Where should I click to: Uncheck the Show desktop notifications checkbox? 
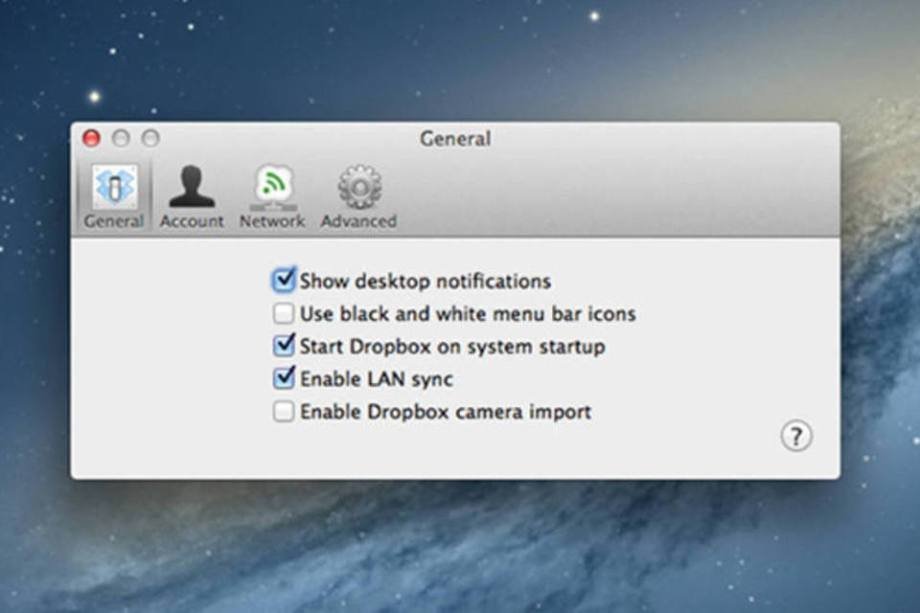click(284, 280)
